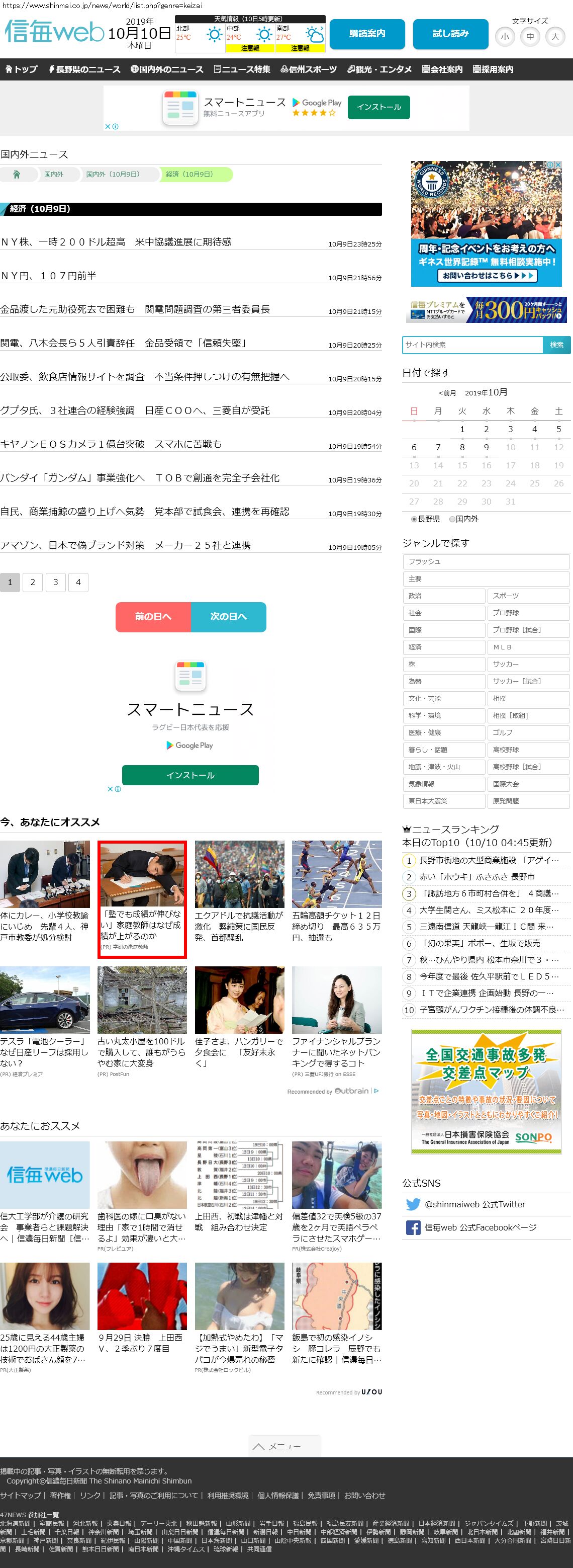This screenshot has height=1568, width=573.
Task: Set font size to medium (中)
Action: pos(530,37)
